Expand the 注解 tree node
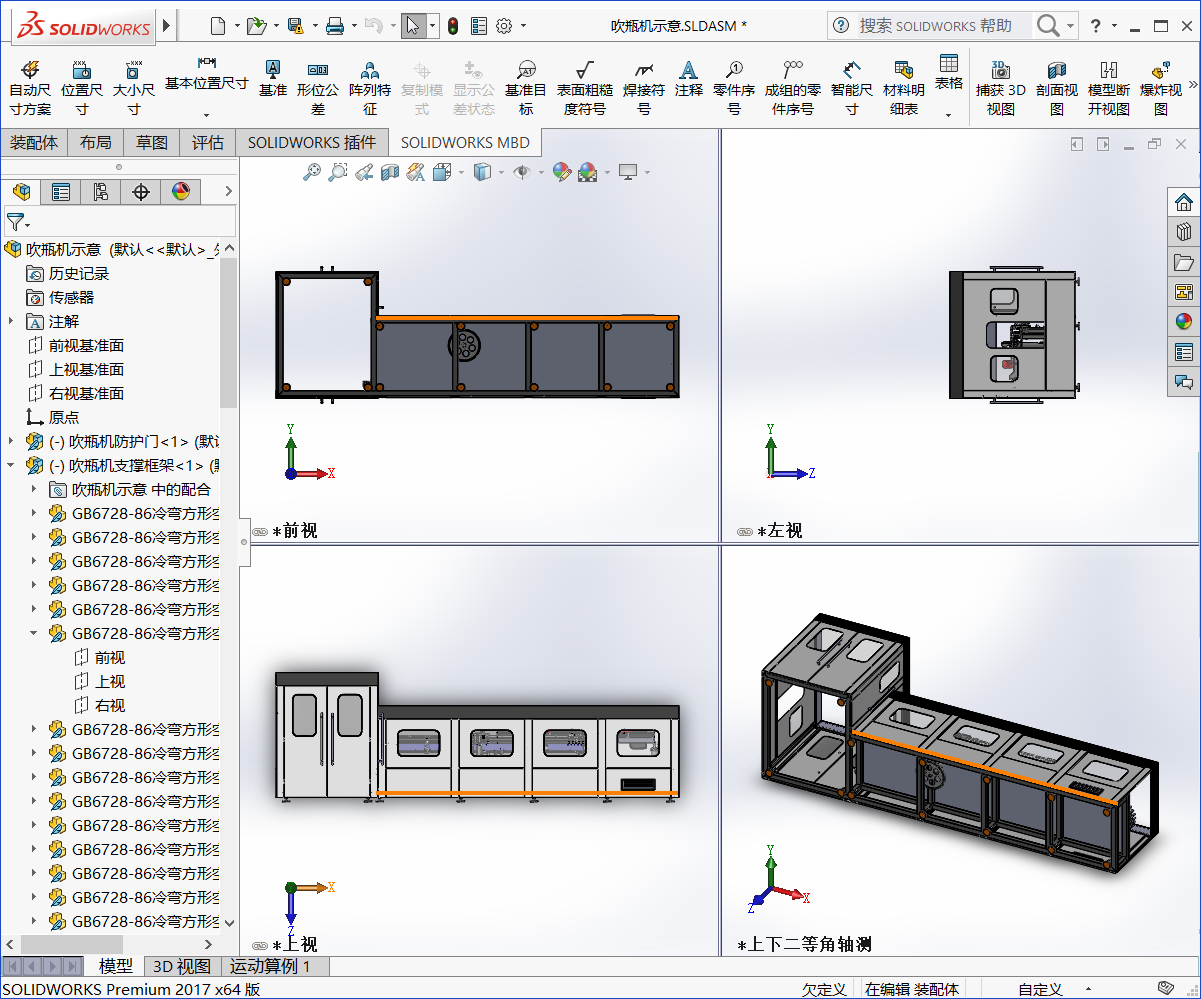 11,321
